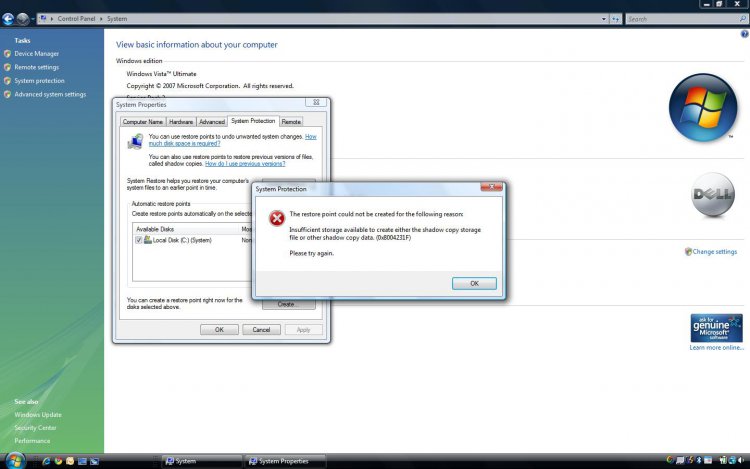This screenshot has height=469, width=750.
Task: Expand the address bar history dropdown
Action: coord(604,19)
